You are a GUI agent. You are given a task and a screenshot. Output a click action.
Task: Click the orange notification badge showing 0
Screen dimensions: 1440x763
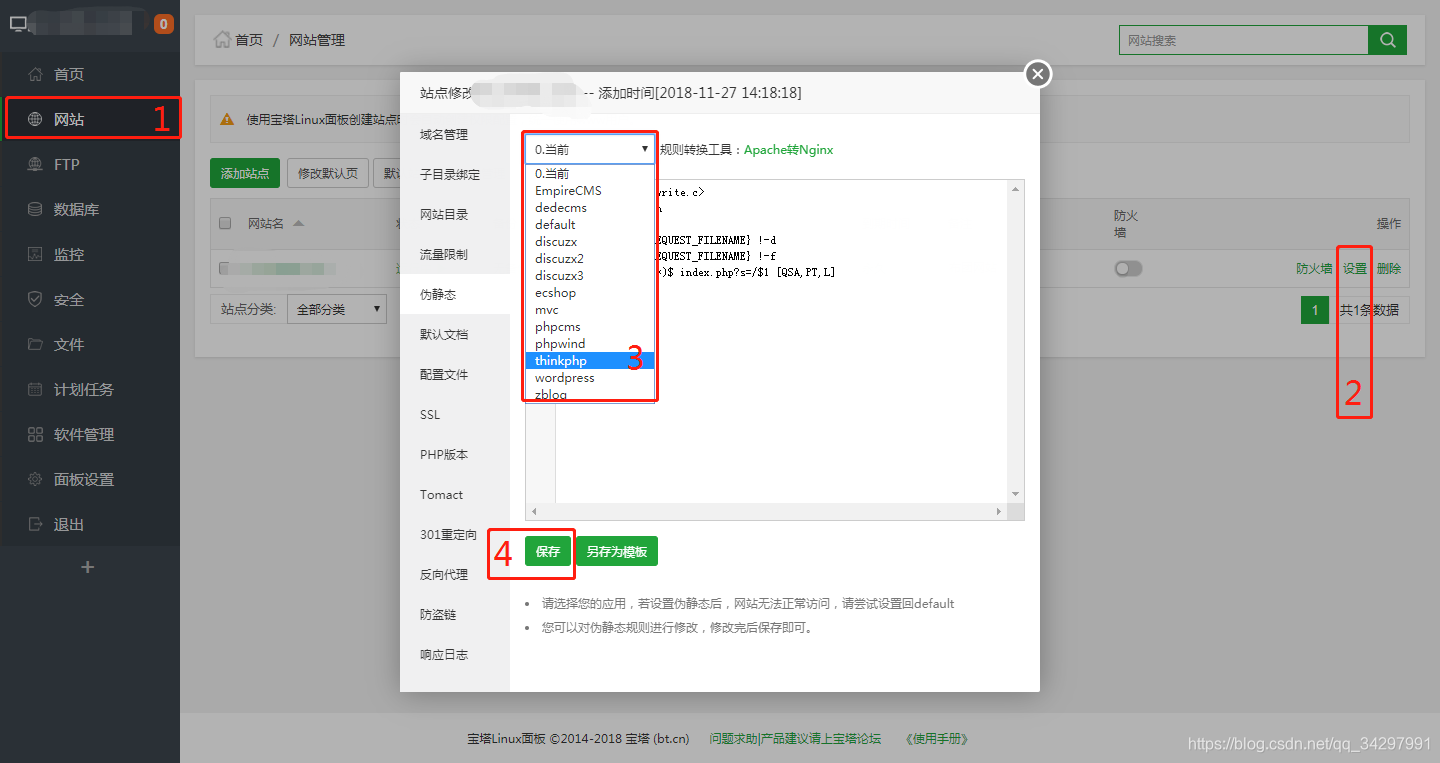163,24
